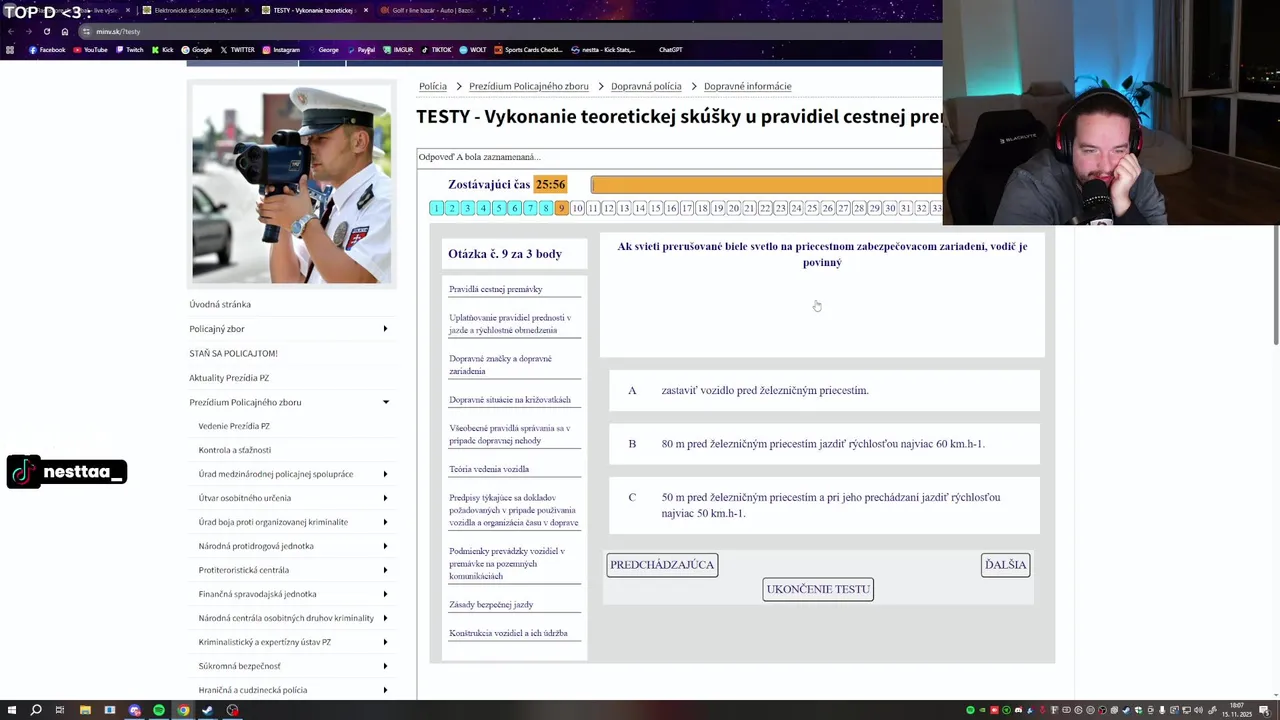Open WOLT bookmark
Screen dimensions: 1280x720
(472, 50)
